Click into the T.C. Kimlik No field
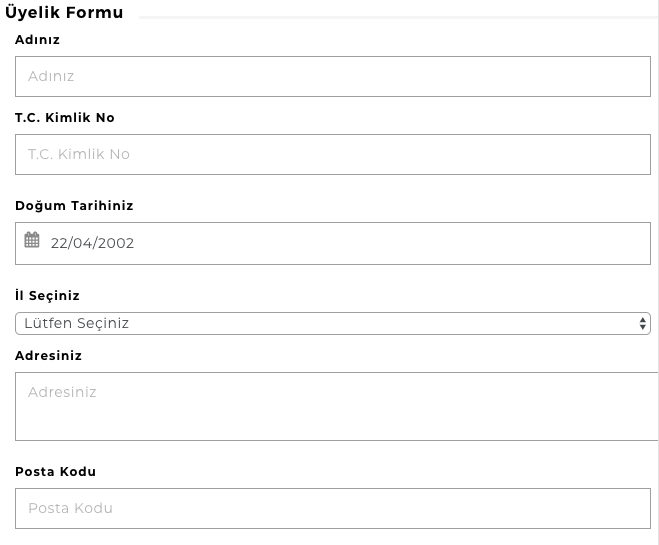This screenshot has height=545, width=659. click(x=332, y=154)
